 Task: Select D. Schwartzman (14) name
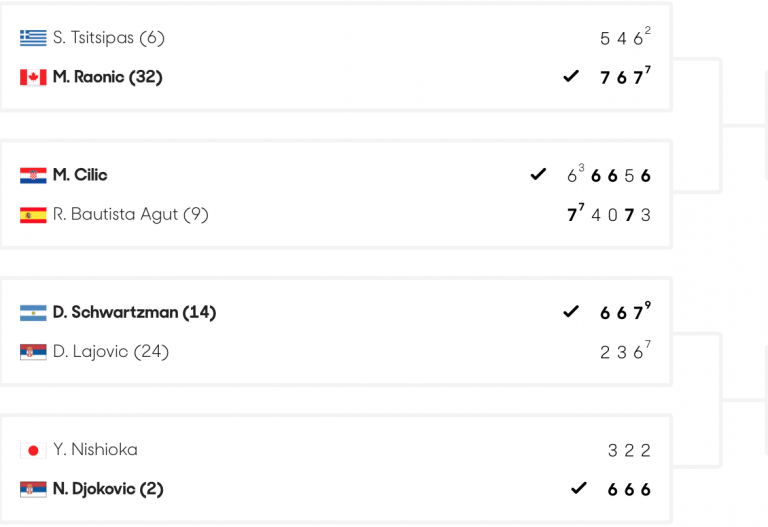(135, 312)
